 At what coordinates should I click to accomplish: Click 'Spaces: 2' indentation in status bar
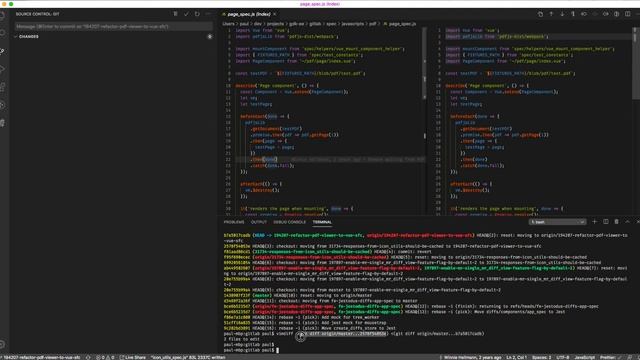pos(542,357)
